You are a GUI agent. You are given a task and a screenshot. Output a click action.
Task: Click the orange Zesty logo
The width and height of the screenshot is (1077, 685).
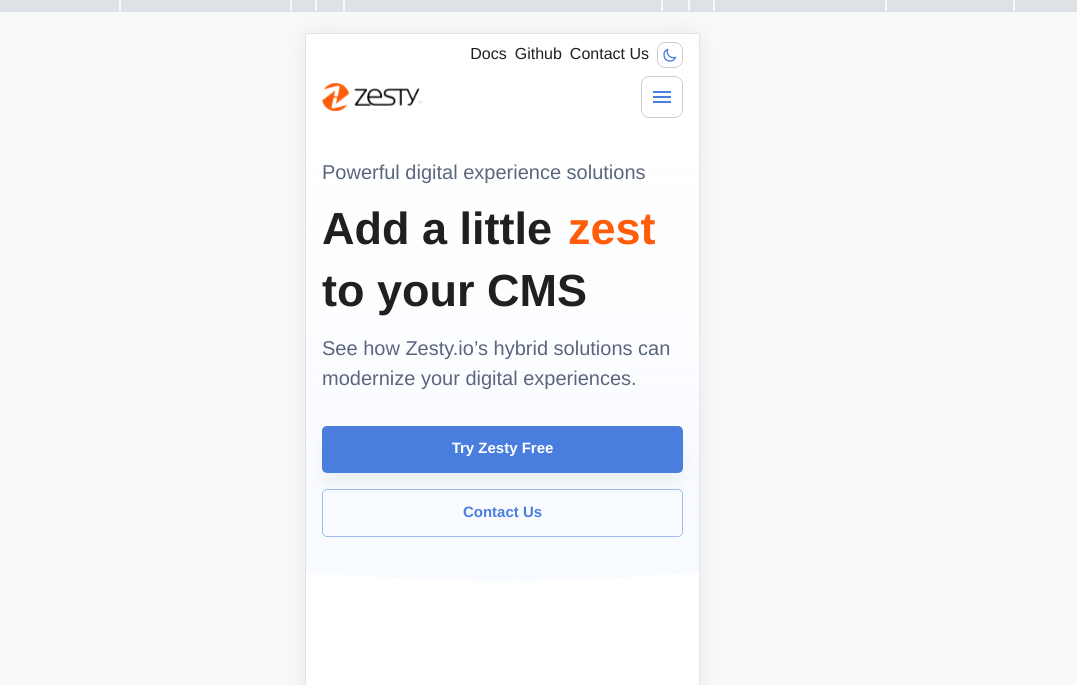click(x=371, y=96)
